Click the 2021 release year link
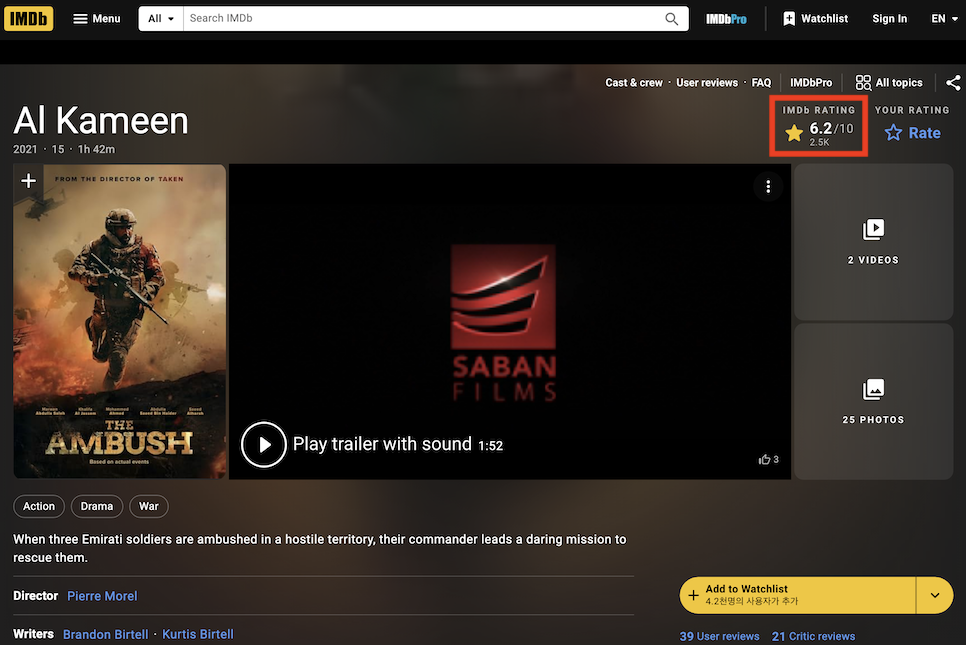This screenshot has width=966, height=645. (25, 149)
